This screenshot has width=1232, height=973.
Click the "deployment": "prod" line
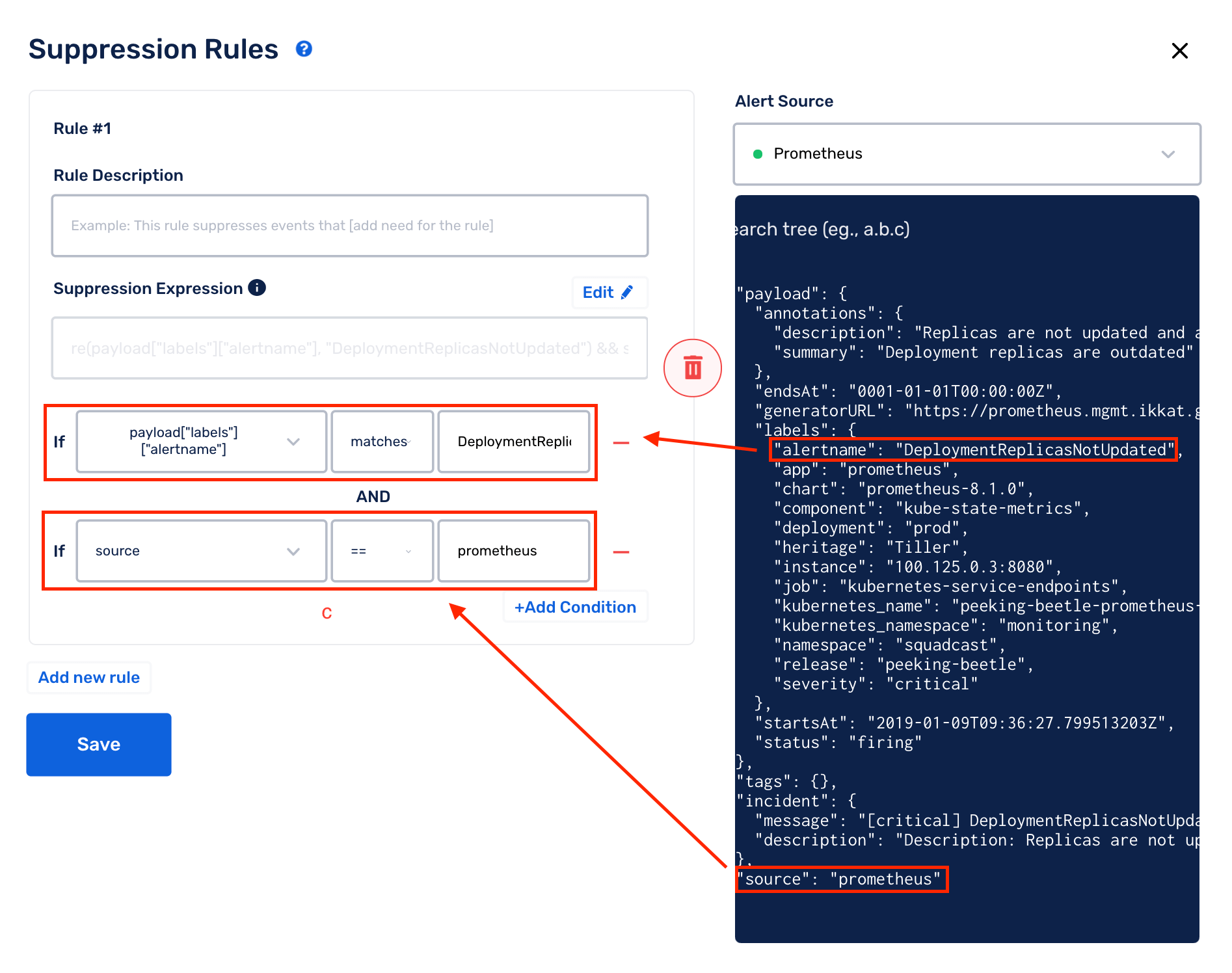pyautogui.click(x=872, y=528)
